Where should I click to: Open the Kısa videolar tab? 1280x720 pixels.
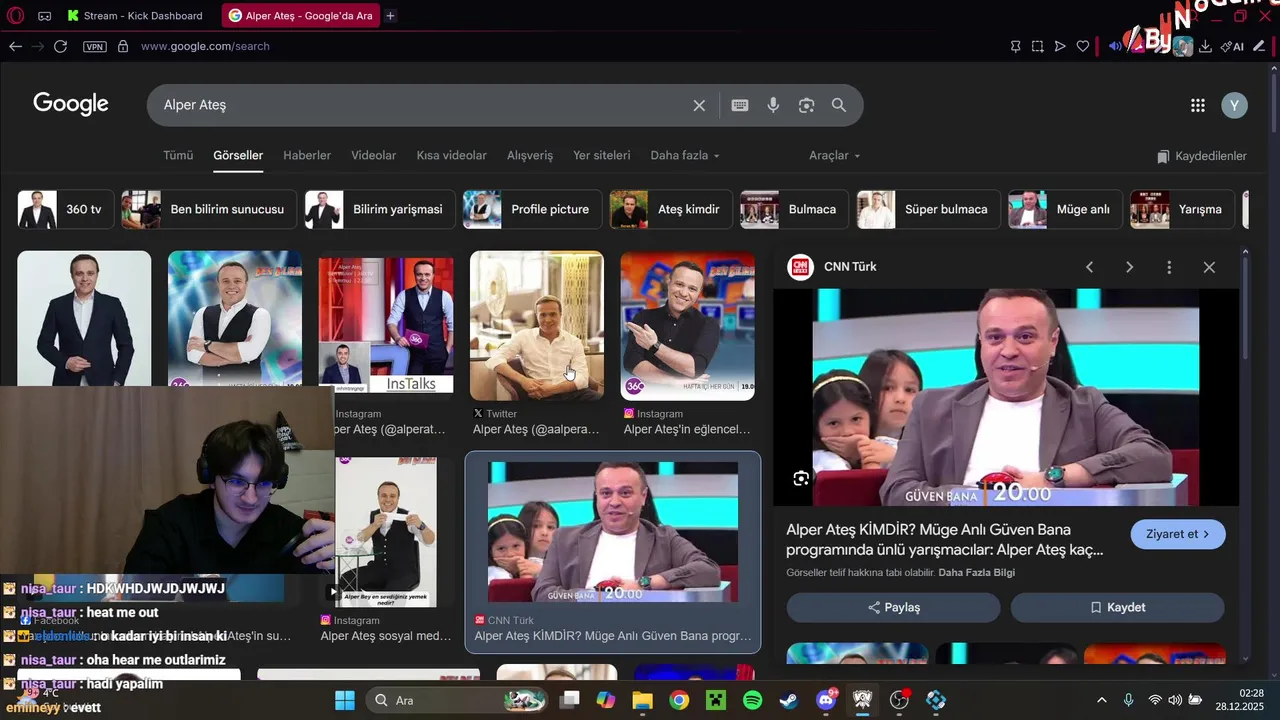pyautogui.click(x=452, y=155)
